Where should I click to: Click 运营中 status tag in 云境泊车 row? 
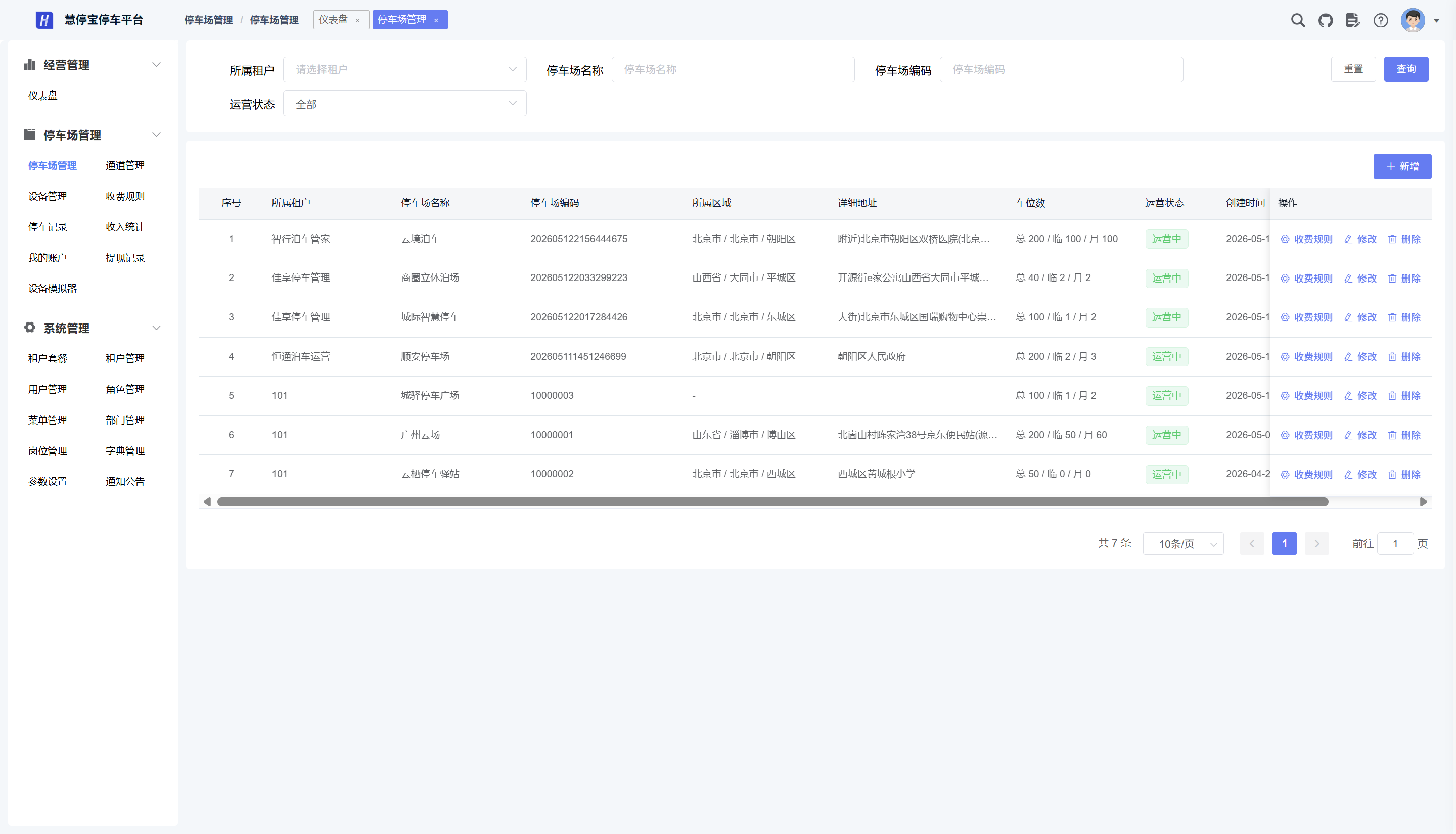point(1166,239)
